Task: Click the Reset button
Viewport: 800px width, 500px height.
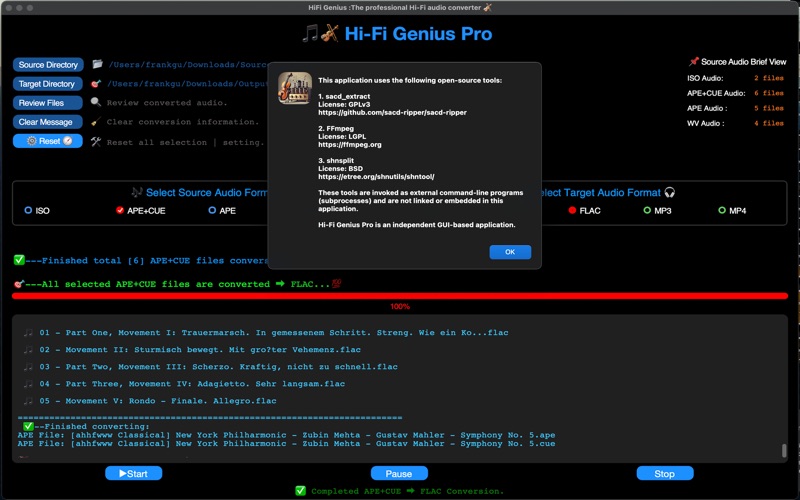Action: (x=47, y=141)
